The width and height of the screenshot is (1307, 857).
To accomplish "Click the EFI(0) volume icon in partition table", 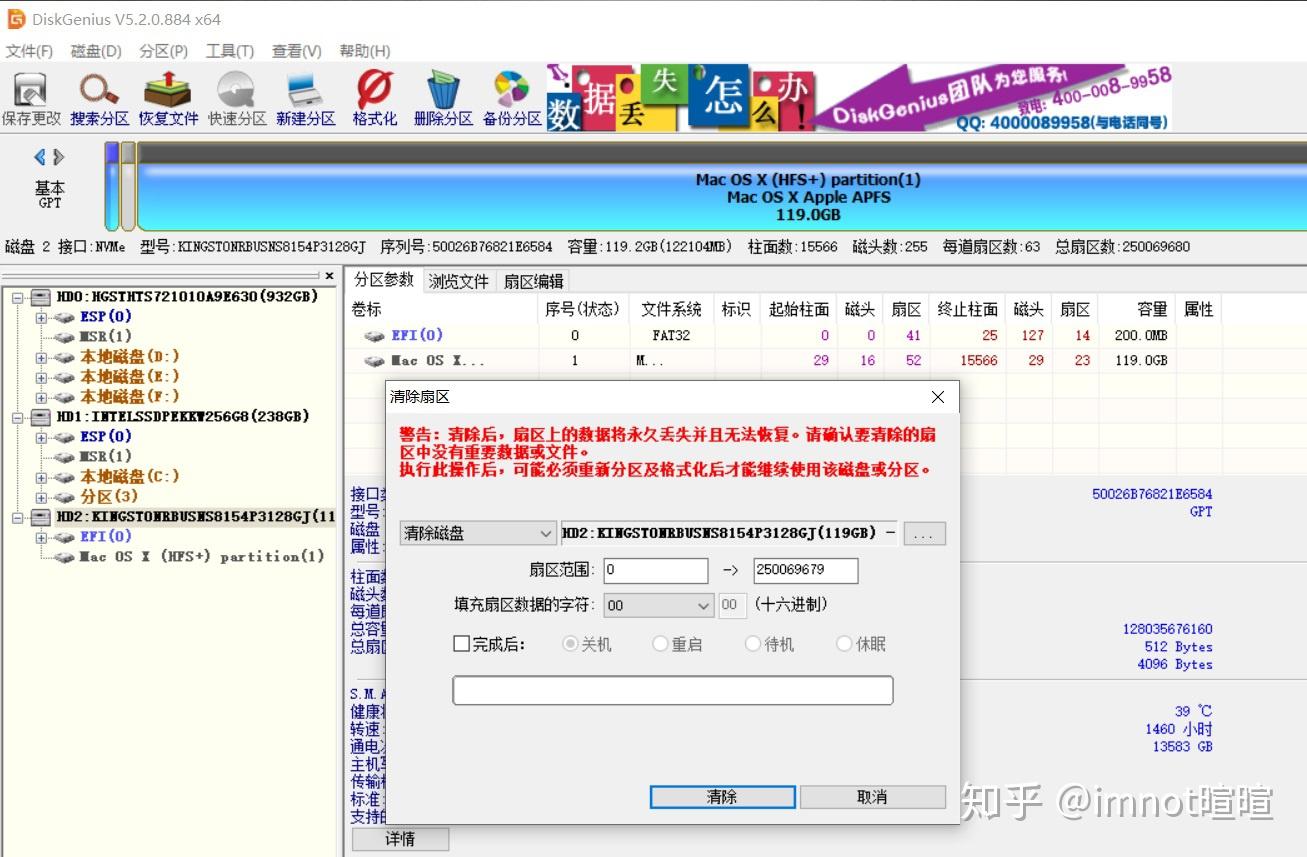I will [x=374, y=336].
